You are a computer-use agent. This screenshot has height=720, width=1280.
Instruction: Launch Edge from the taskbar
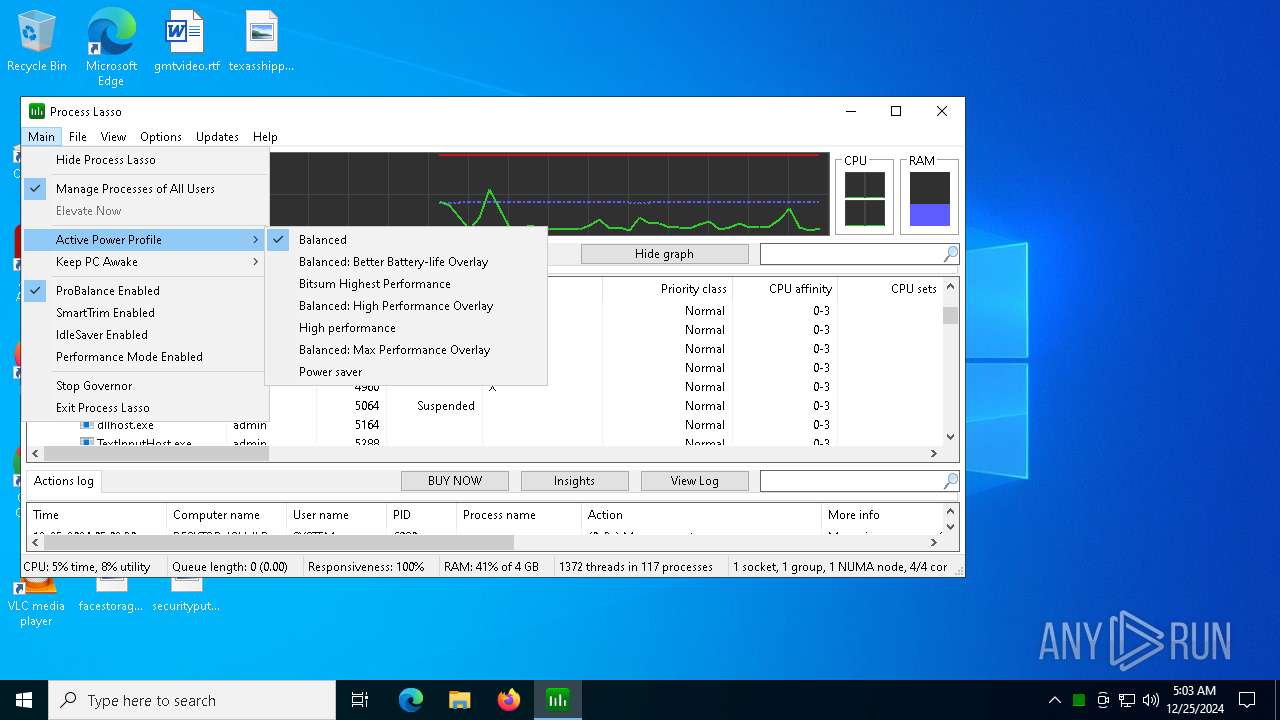411,700
